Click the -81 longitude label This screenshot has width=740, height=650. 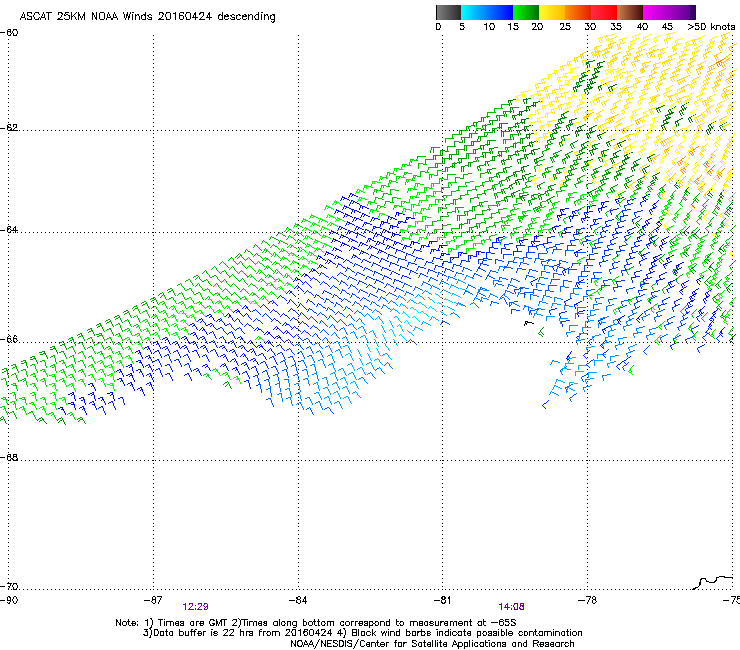442,600
